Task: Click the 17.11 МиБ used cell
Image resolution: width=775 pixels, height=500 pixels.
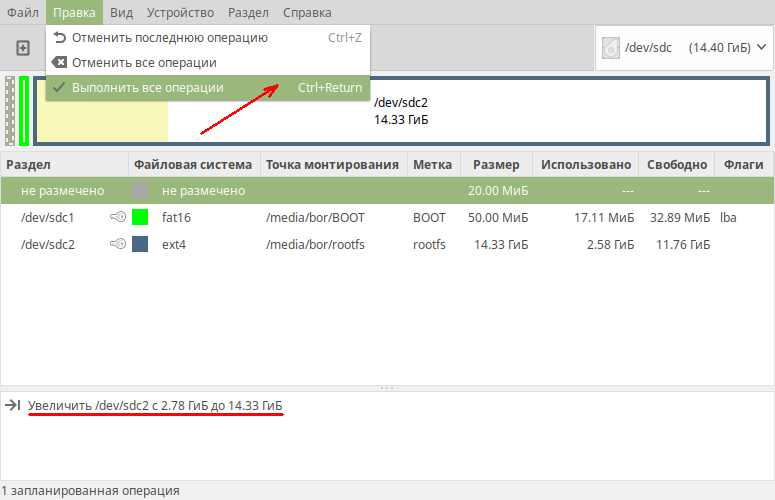Action: pyautogui.click(x=603, y=217)
